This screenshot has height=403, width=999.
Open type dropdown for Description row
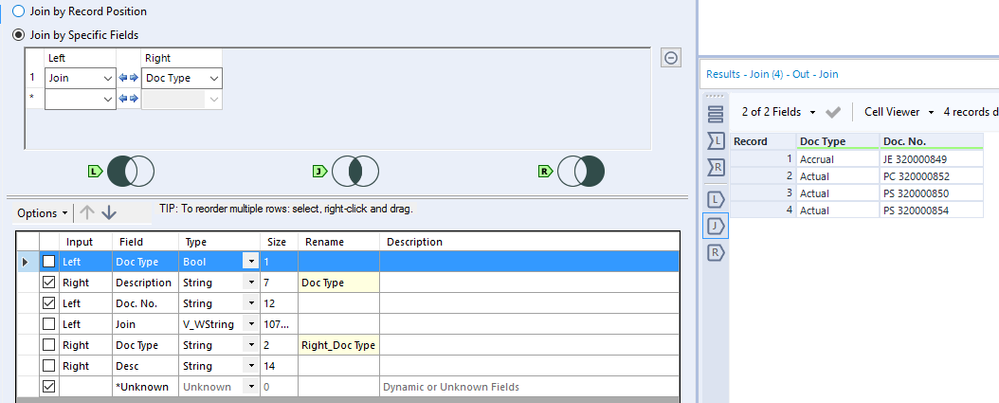252,283
